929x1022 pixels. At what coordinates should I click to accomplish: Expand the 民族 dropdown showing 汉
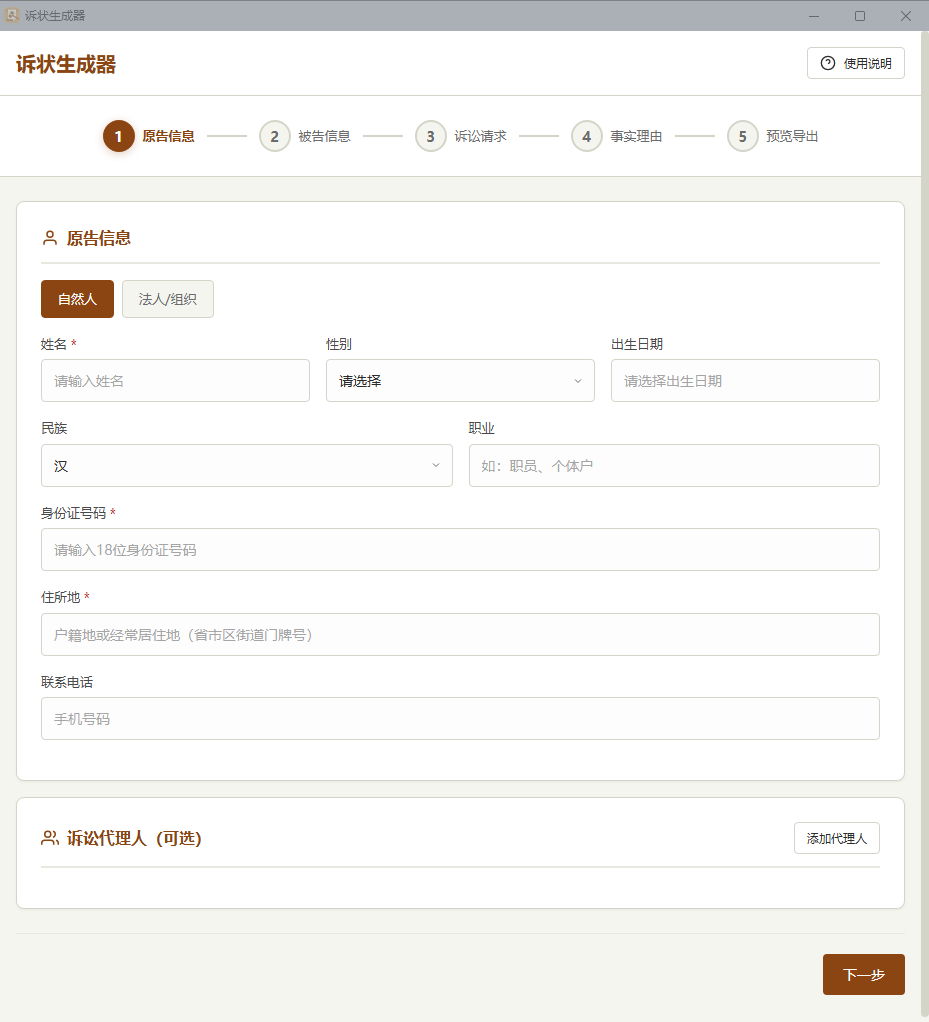[x=246, y=466]
